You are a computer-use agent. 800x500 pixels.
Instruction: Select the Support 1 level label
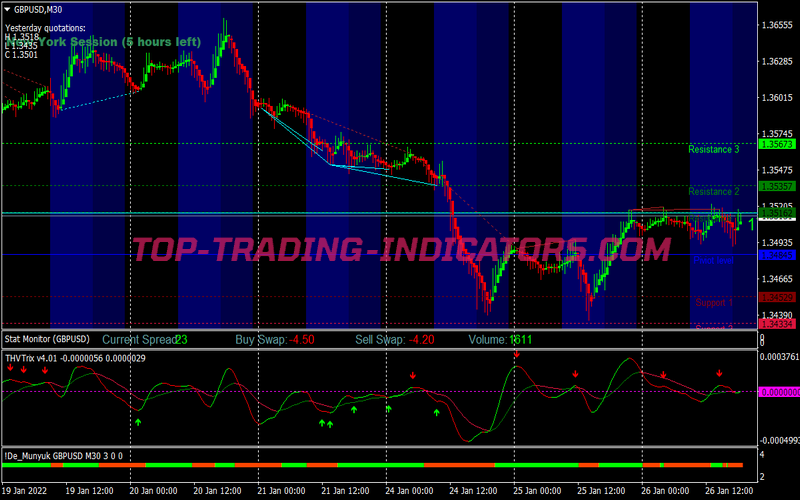tap(714, 301)
